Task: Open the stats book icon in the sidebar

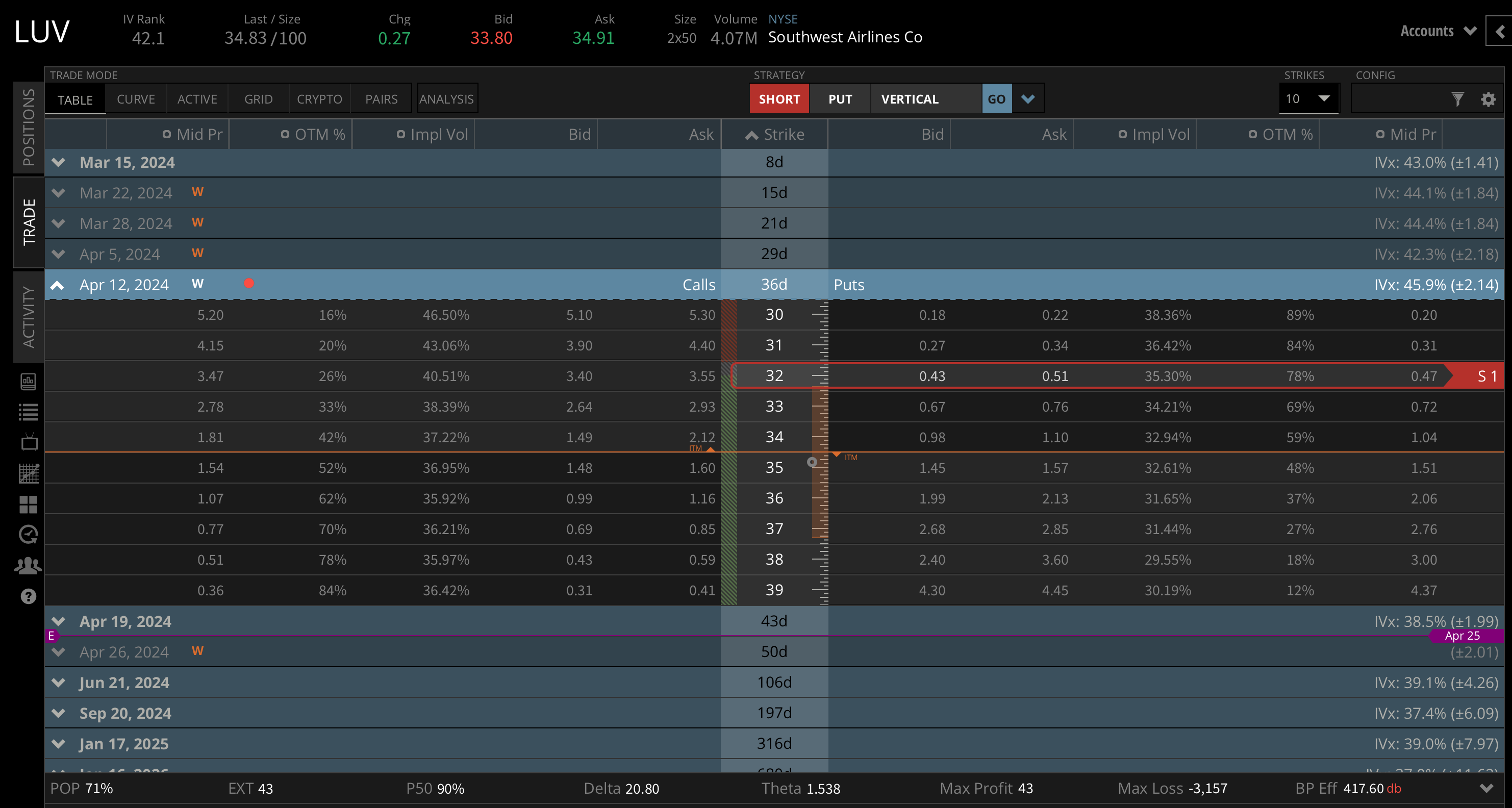Action: (x=28, y=382)
